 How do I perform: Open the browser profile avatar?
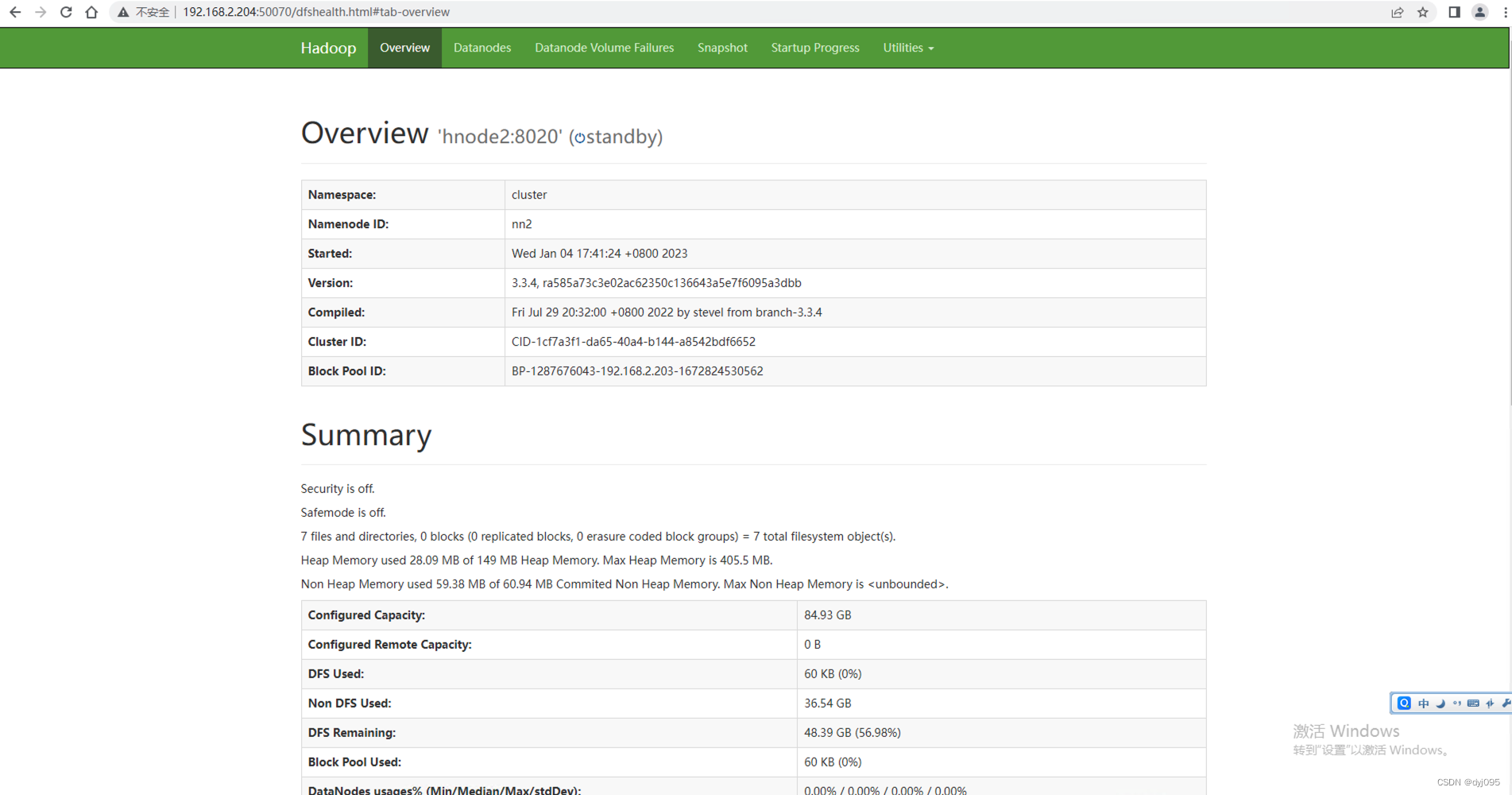[x=1479, y=12]
